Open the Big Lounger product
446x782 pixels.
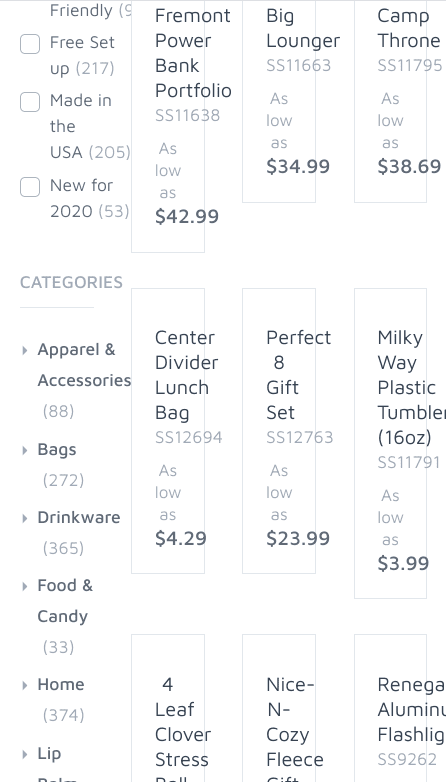pyautogui.click(x=303, y=28)
